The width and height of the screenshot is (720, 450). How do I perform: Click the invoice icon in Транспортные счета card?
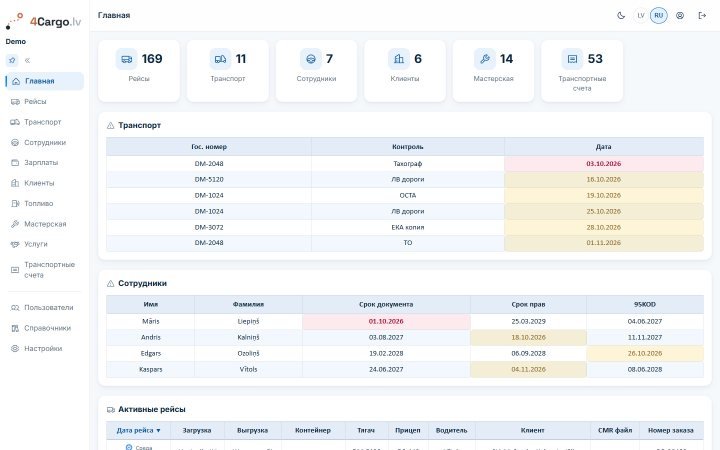tap(572, 59)
